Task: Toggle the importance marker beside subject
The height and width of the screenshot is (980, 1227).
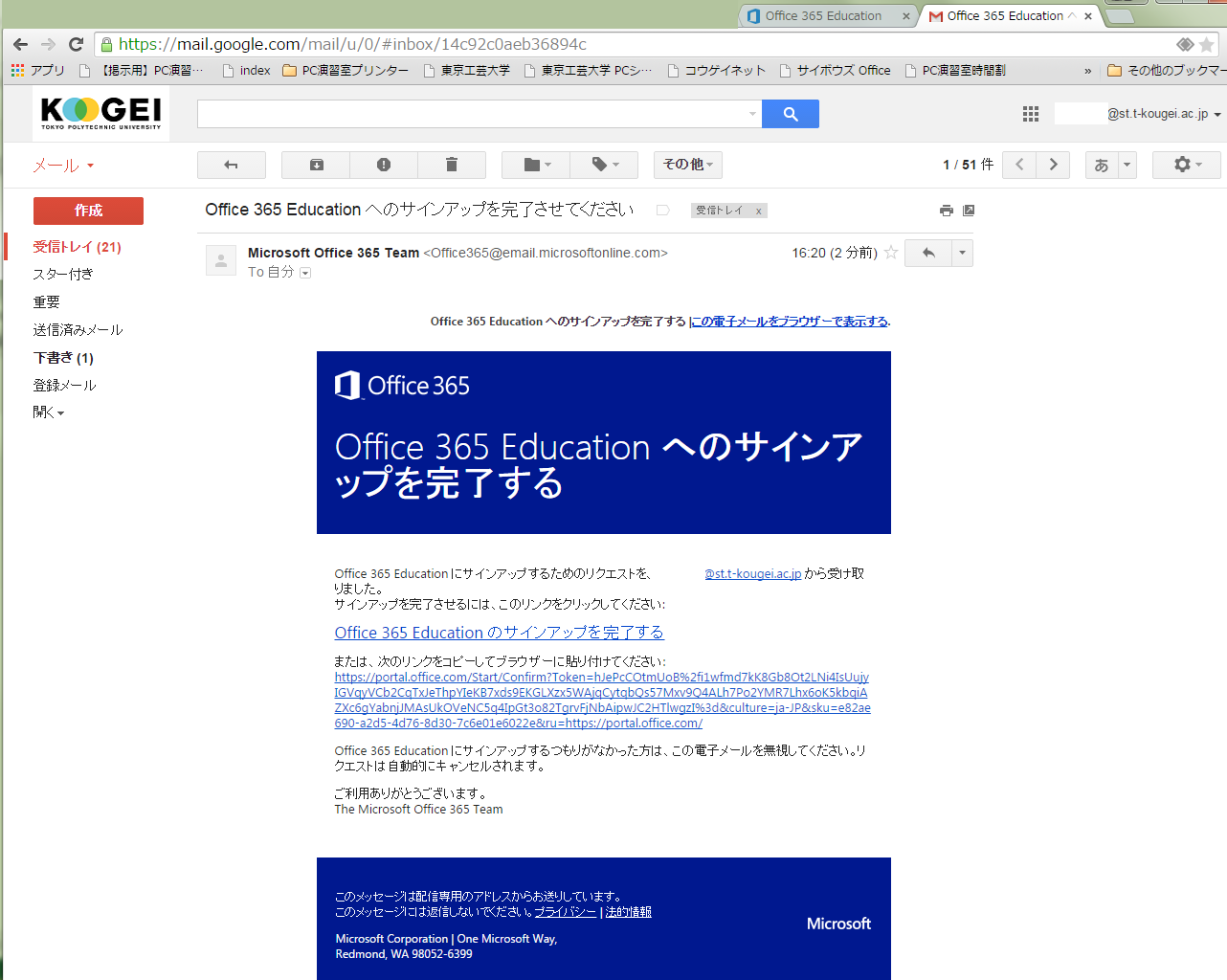Action: point(662,211)
